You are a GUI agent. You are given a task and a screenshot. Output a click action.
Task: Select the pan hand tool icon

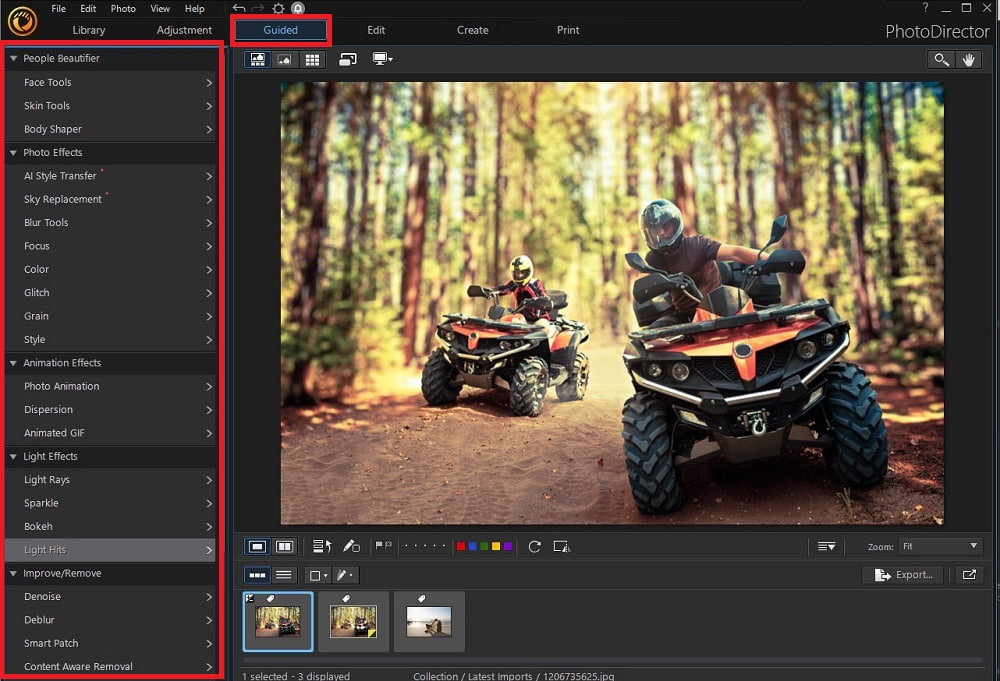[x=968, y=59]
